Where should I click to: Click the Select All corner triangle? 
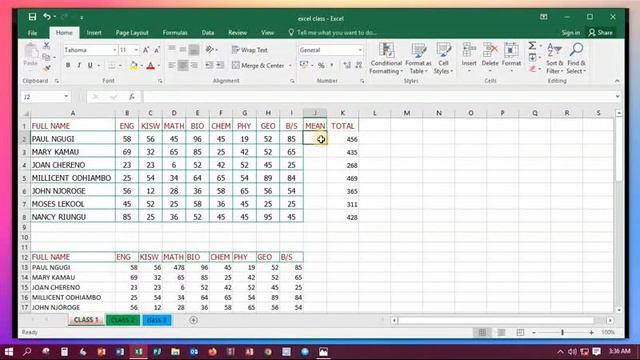[x=25, y=113]
